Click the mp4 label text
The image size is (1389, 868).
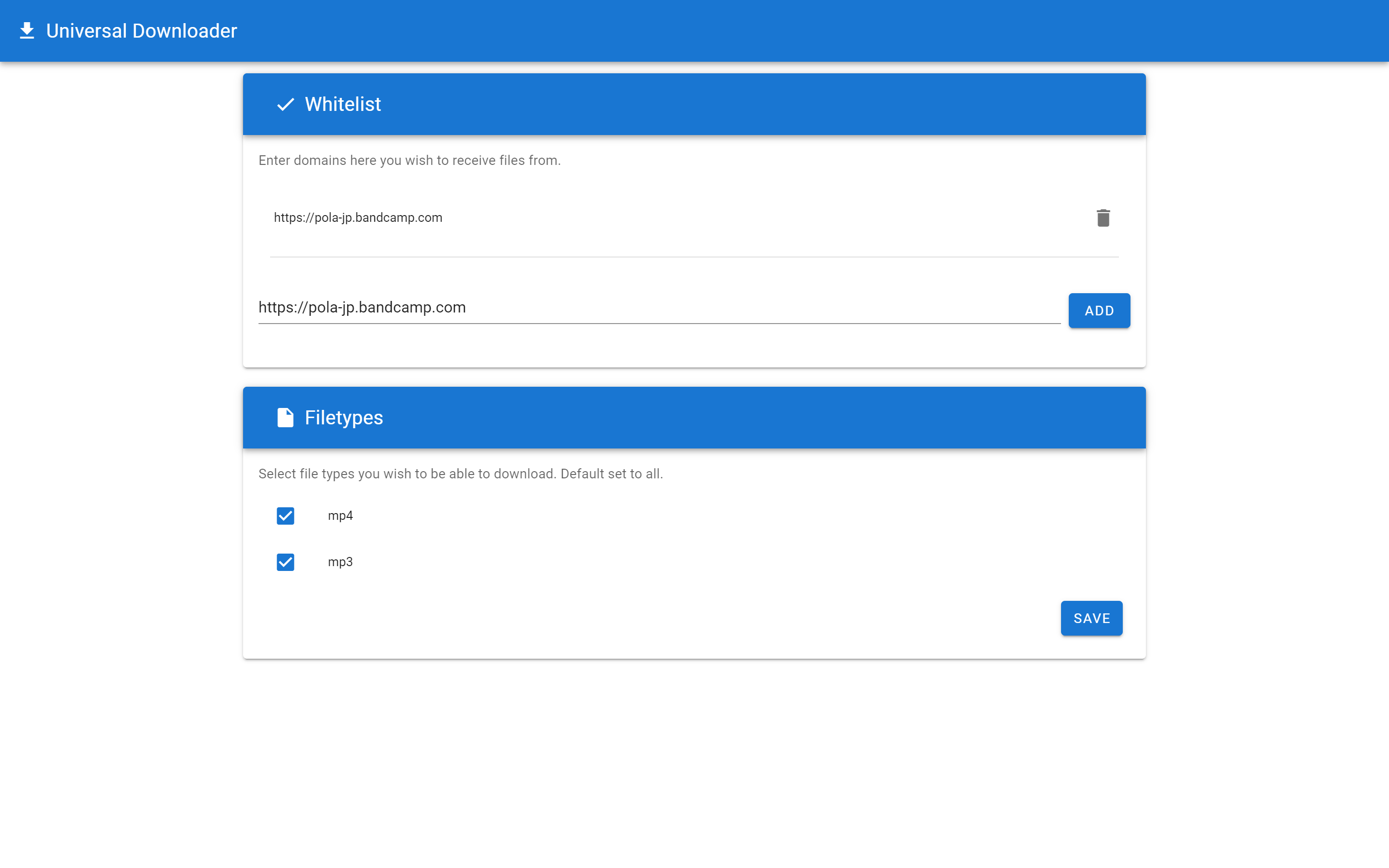coord(340,515)
